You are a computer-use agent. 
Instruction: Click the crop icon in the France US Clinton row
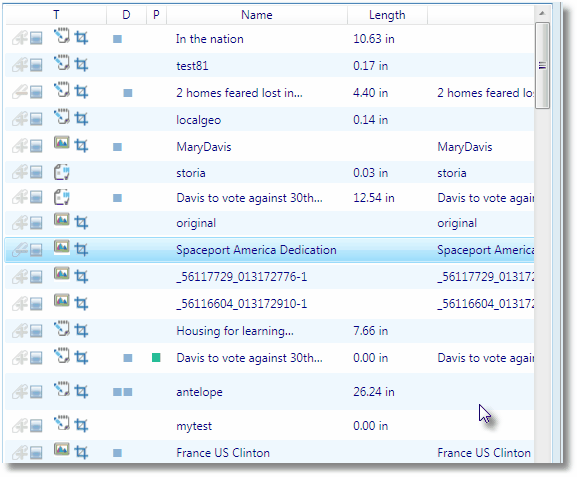81,452
